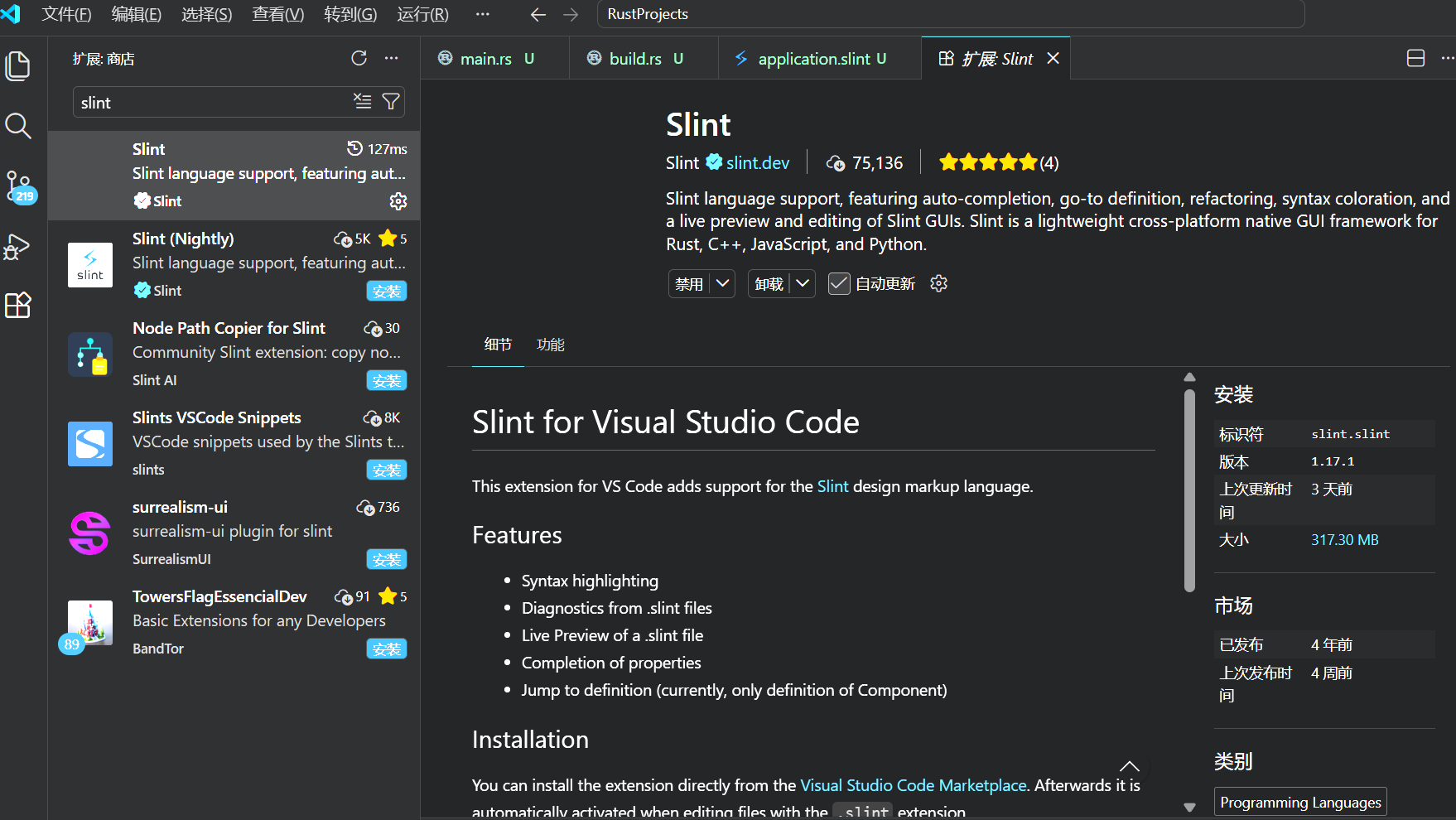Image resolution: width=1456 pixels, height=820 pixels.
Task: Click the TowersFlagEssencialDev extension icon
Action: pos(90,623)
